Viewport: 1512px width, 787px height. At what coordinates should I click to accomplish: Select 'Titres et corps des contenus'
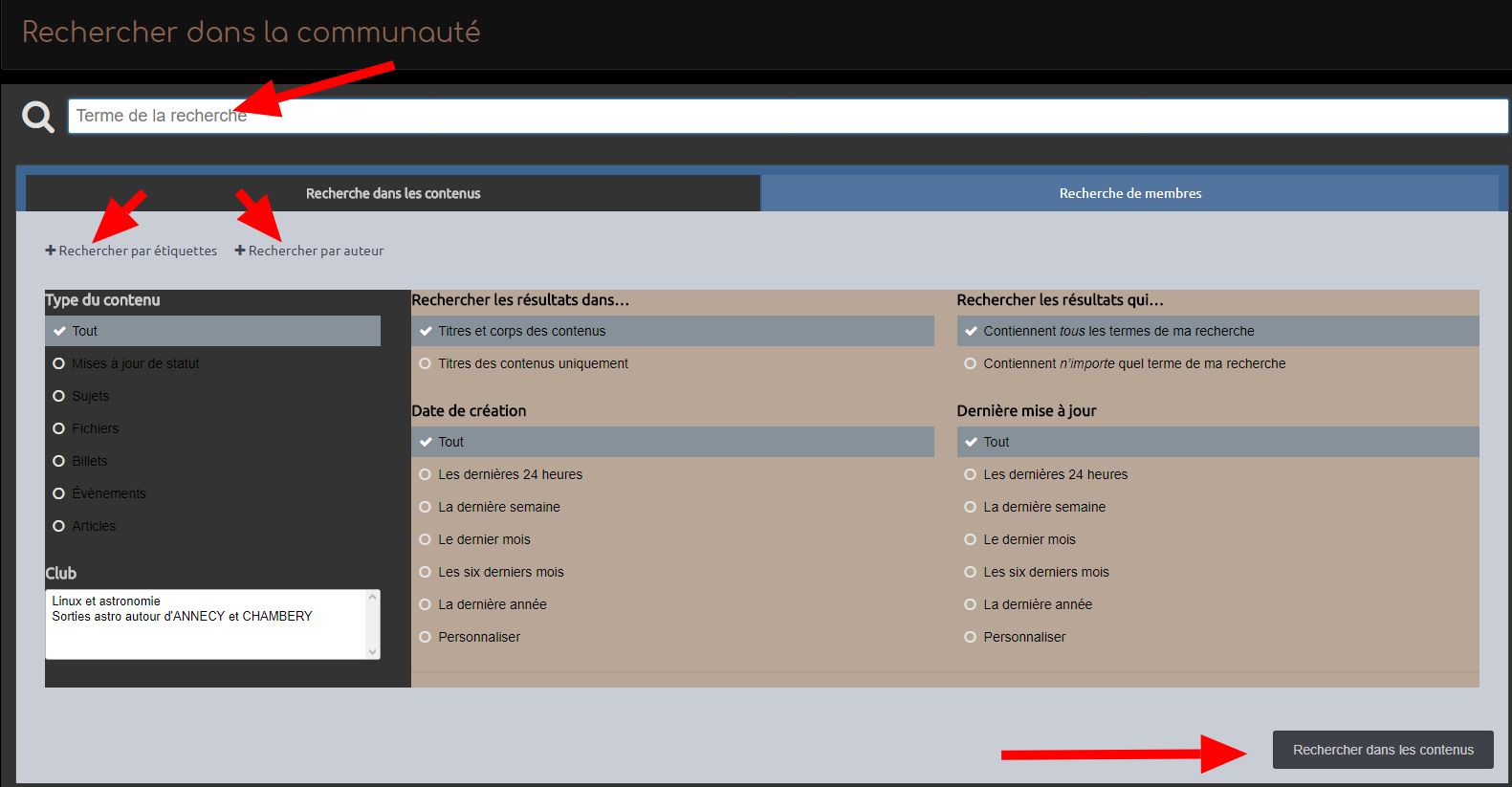[x=672, y=331]
